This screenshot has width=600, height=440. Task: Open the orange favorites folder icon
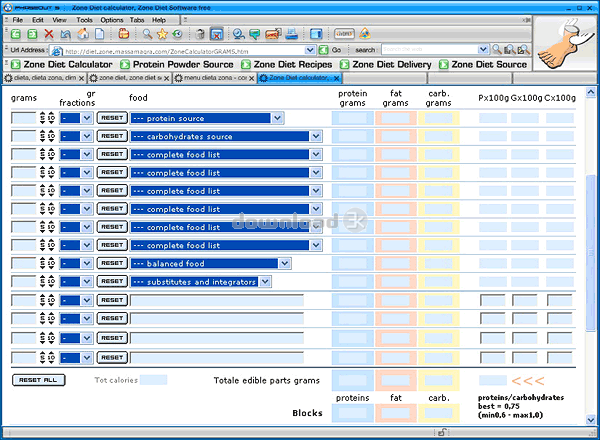(124, 34)
